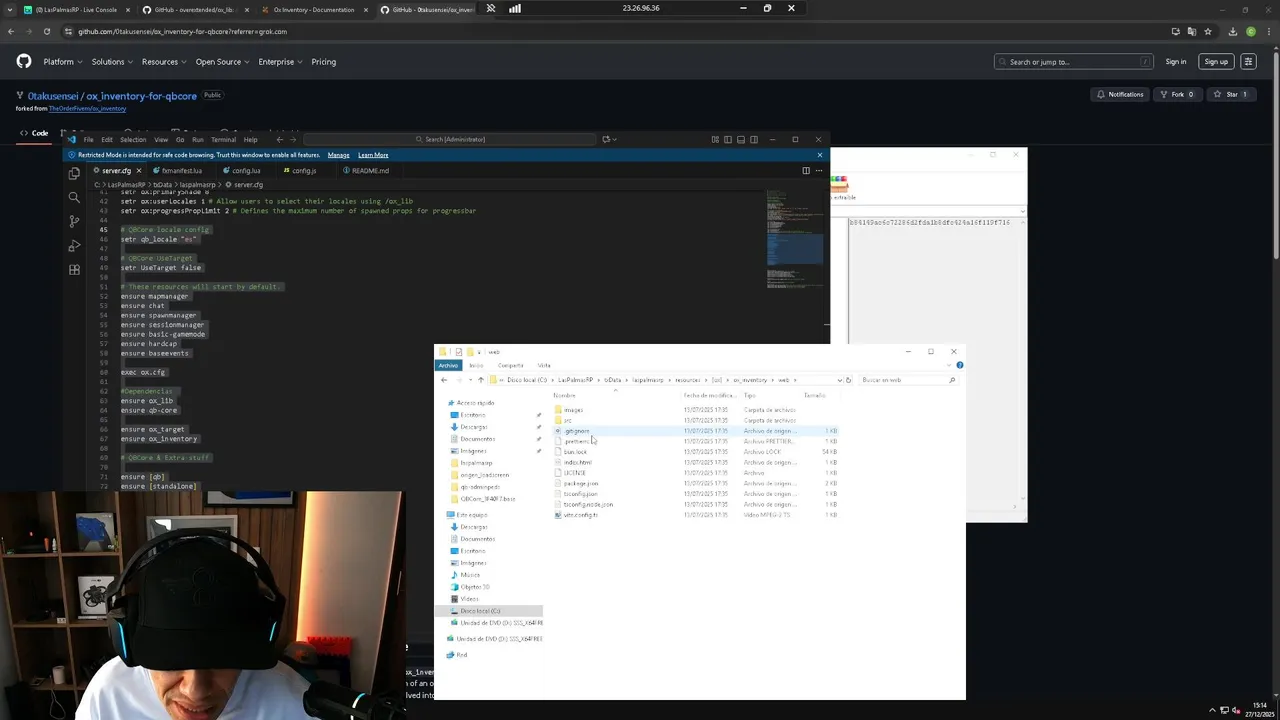Click GitHub repository Notifications button
1280x720 pixels.
point(1120,94)
